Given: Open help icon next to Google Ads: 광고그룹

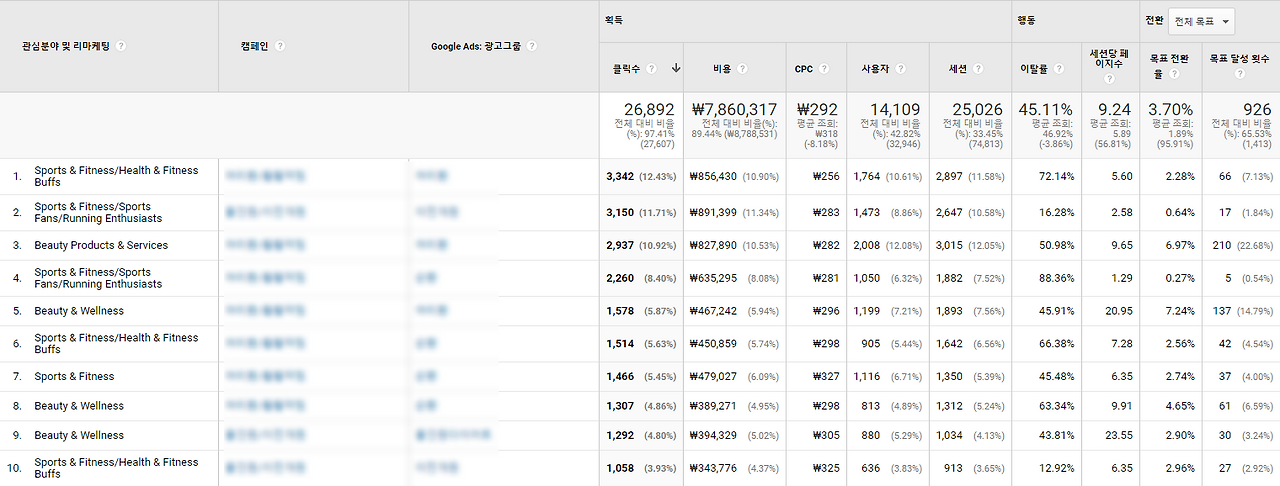Looking at the screenshot, I should click(x=532, y=46).
